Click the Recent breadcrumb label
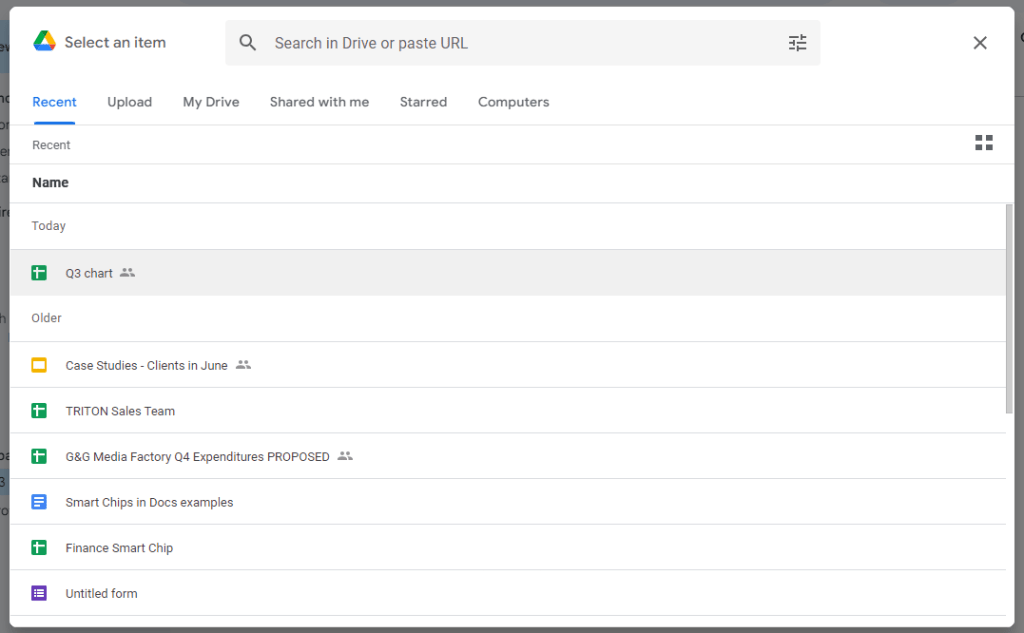The height and width of the screenshot is (633, 1024). tap(51, 145)
